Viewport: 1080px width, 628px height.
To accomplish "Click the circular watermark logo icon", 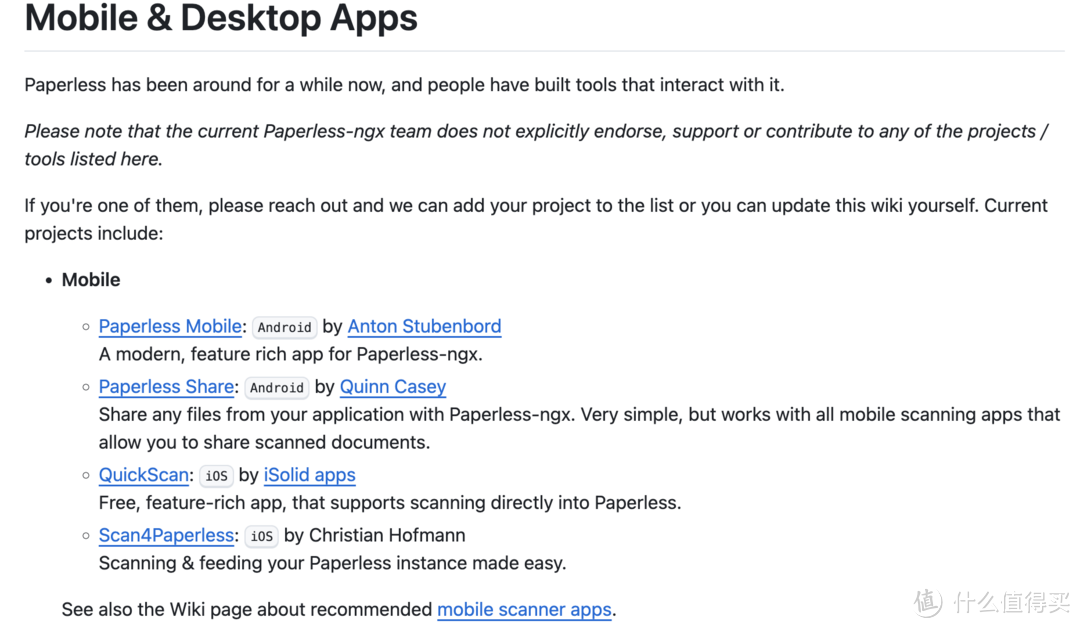I will tap(928, 602).
